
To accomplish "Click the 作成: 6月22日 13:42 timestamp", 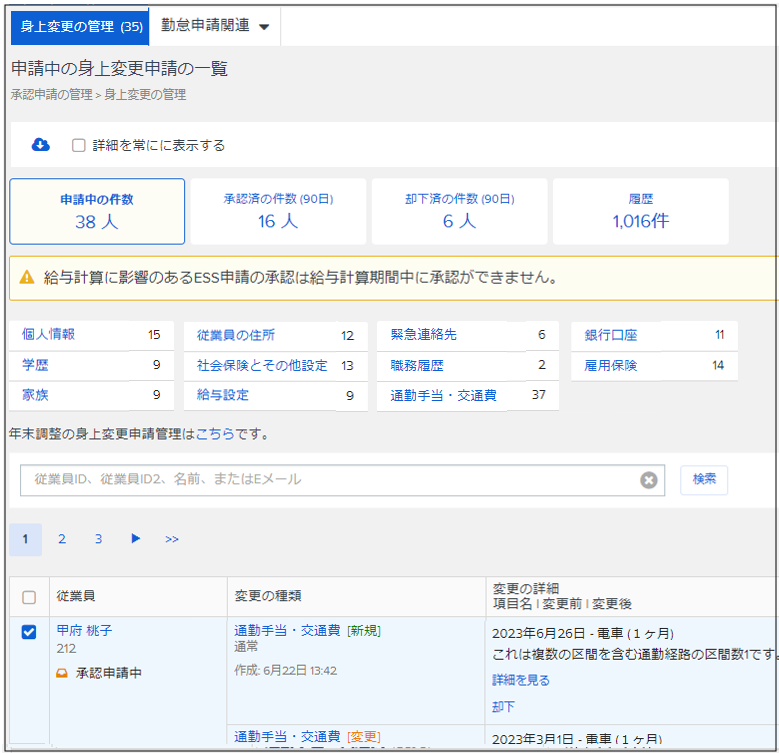I will 285,671.
